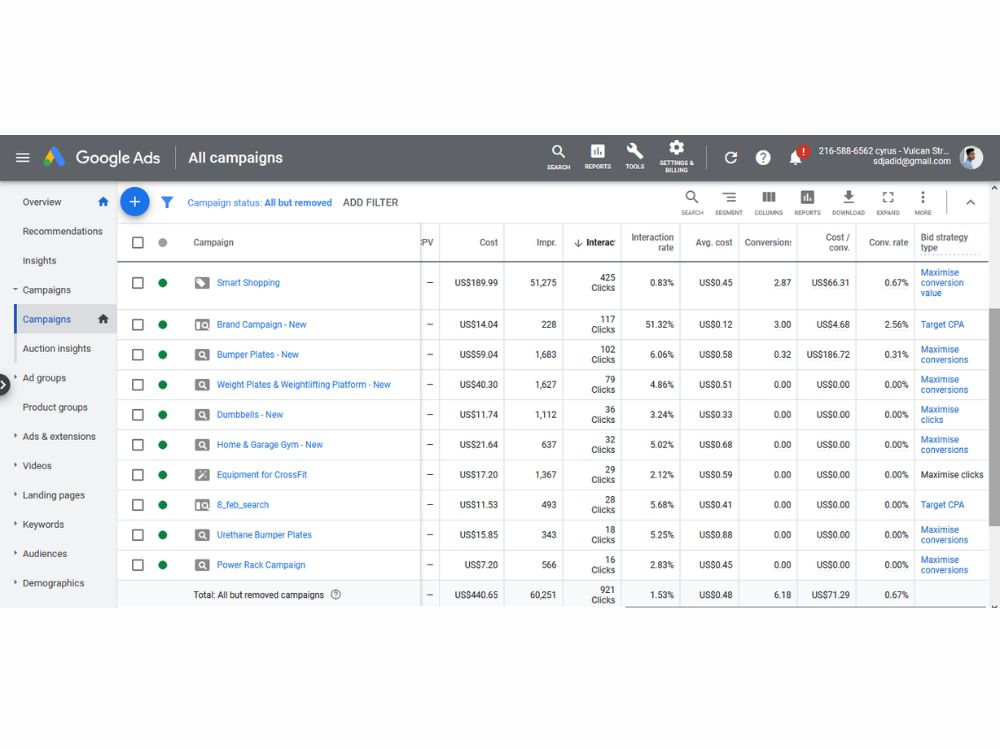Viewport: 1000px width, 750px height.
Task: Expand Ads & extensions in sidebar
Action: (x=15, y=436)
